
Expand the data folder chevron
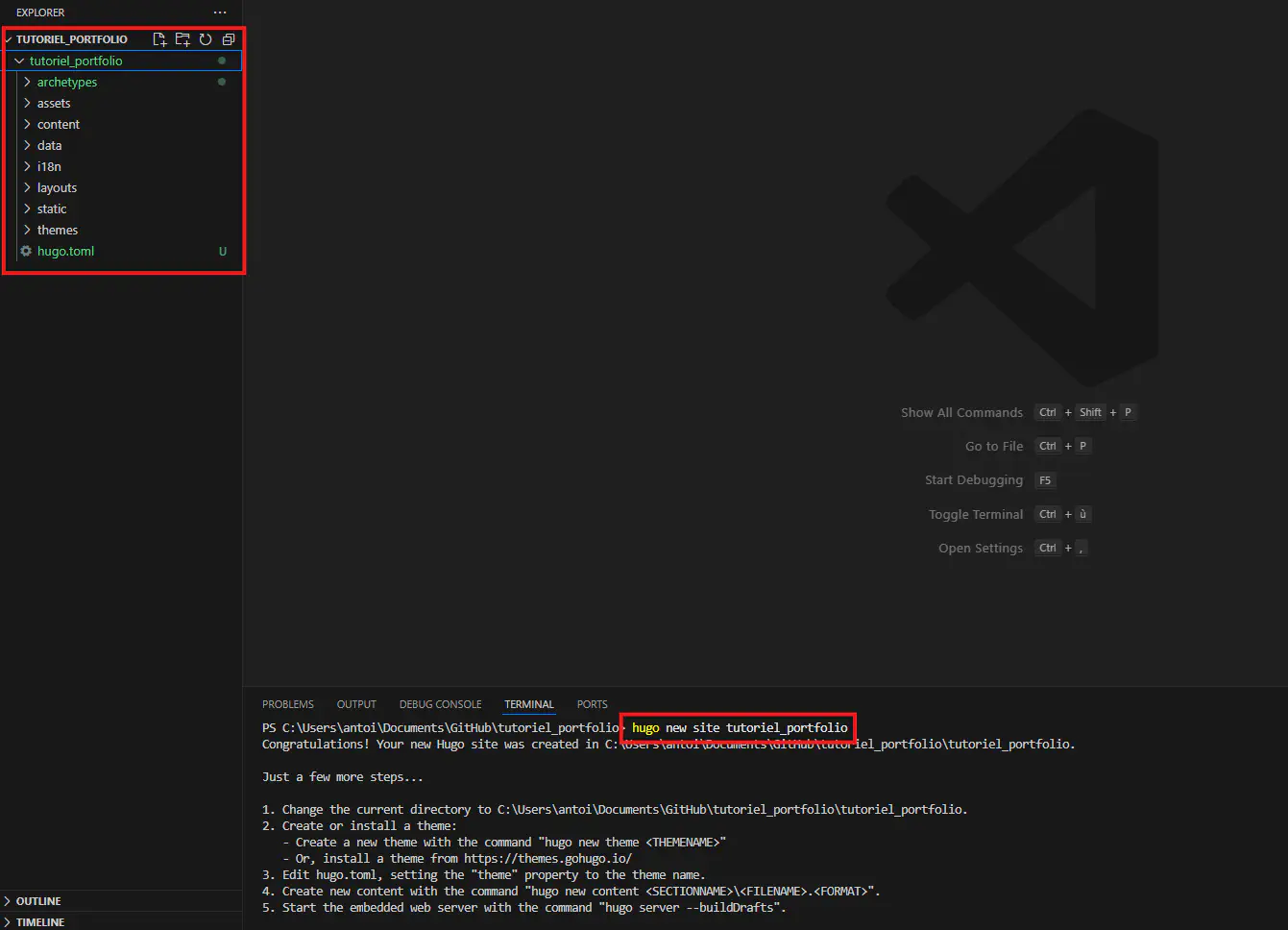(27, 145)
